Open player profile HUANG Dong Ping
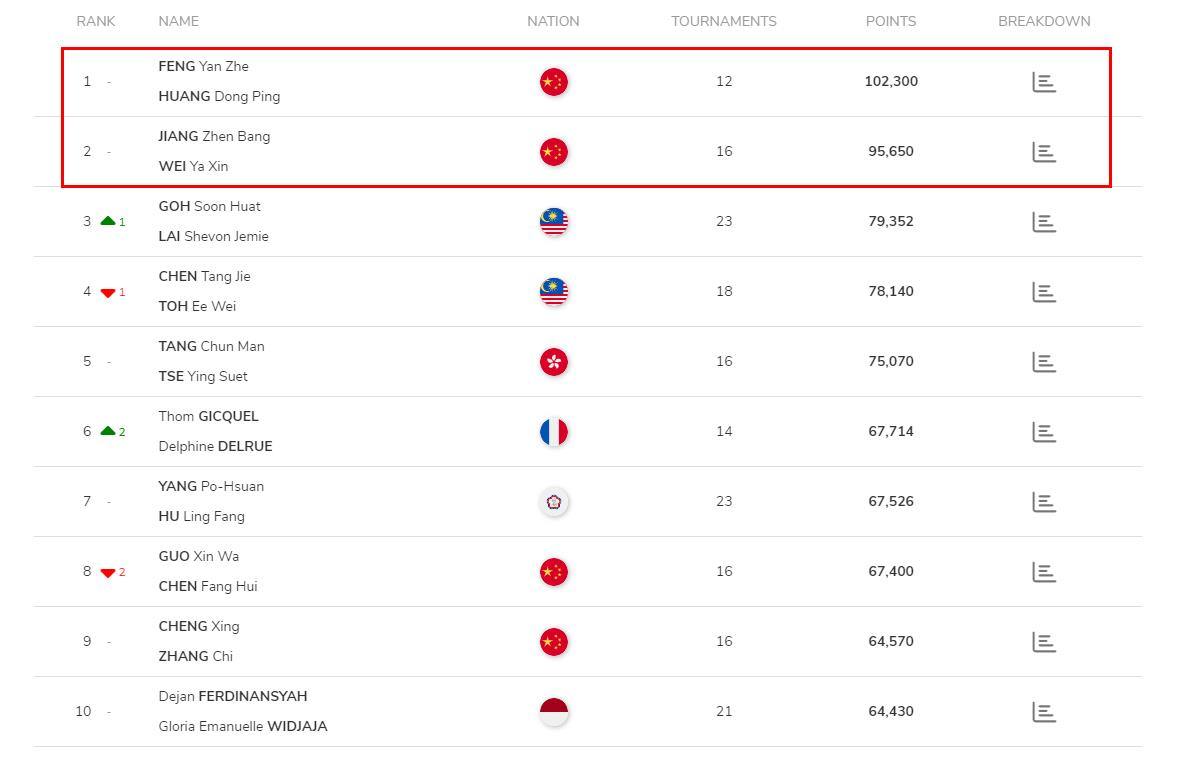The image size is (1186, 767). pyautogui.click(x=219, y=96)
